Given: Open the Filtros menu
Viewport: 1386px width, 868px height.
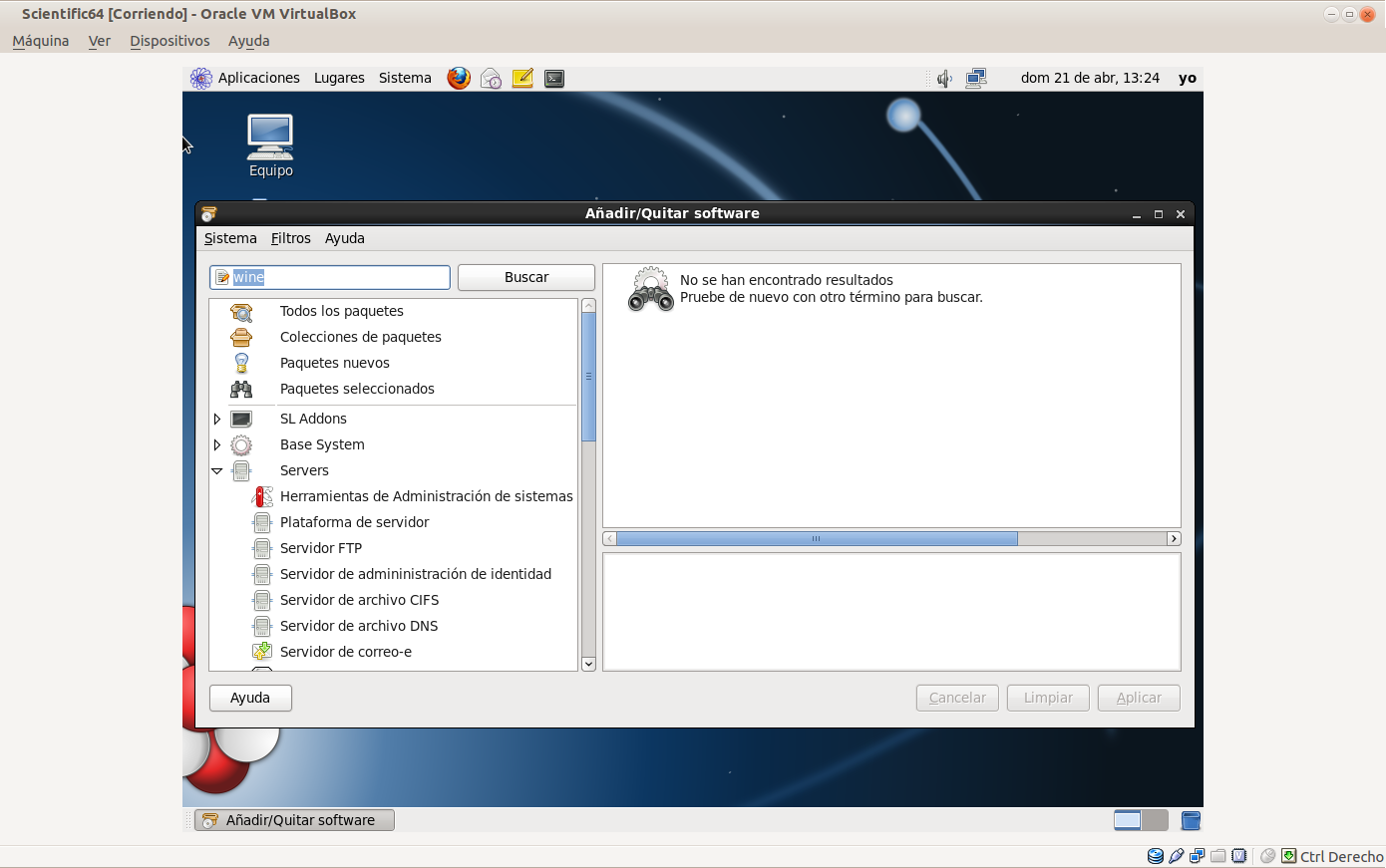Looking at the screenshot, I should (290, 238).
